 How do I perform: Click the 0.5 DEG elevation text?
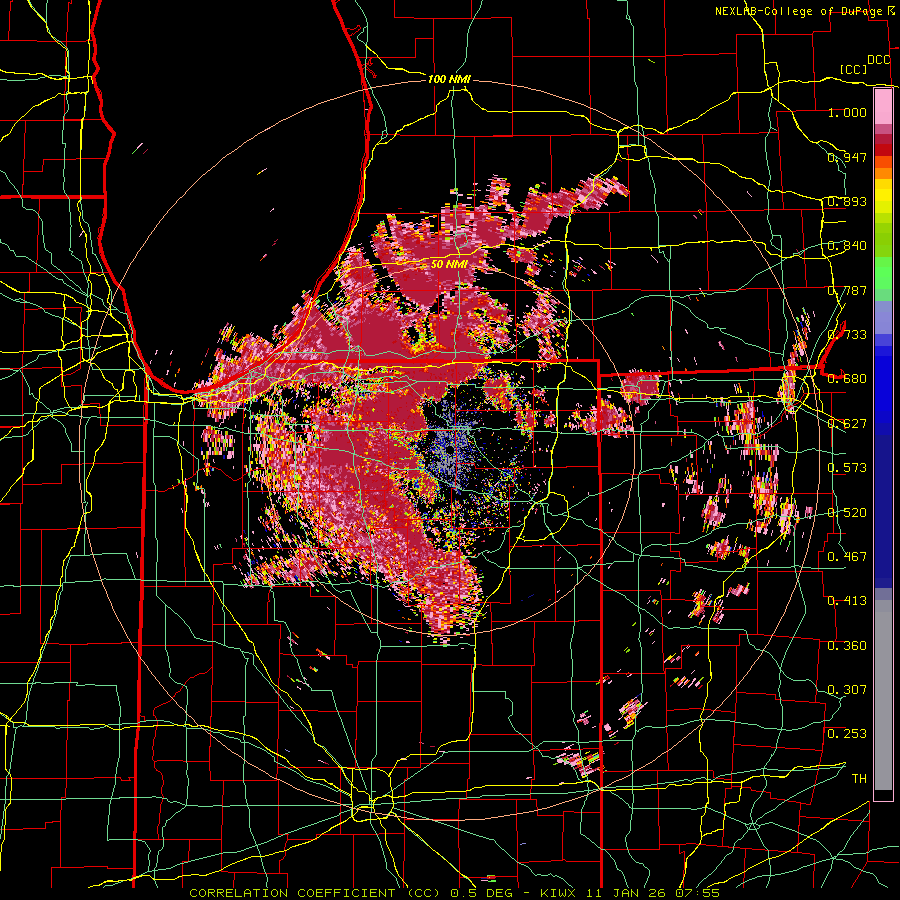[482, 893]
